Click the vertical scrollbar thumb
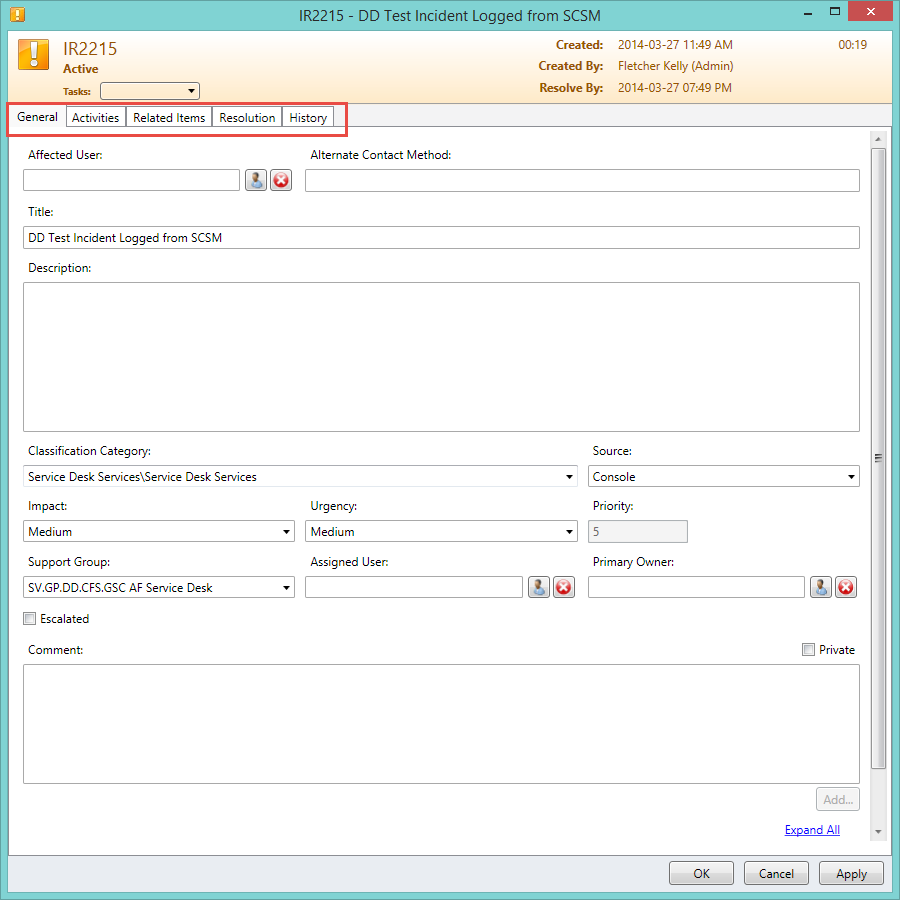 pyautogui.click(x=878, y=458)
